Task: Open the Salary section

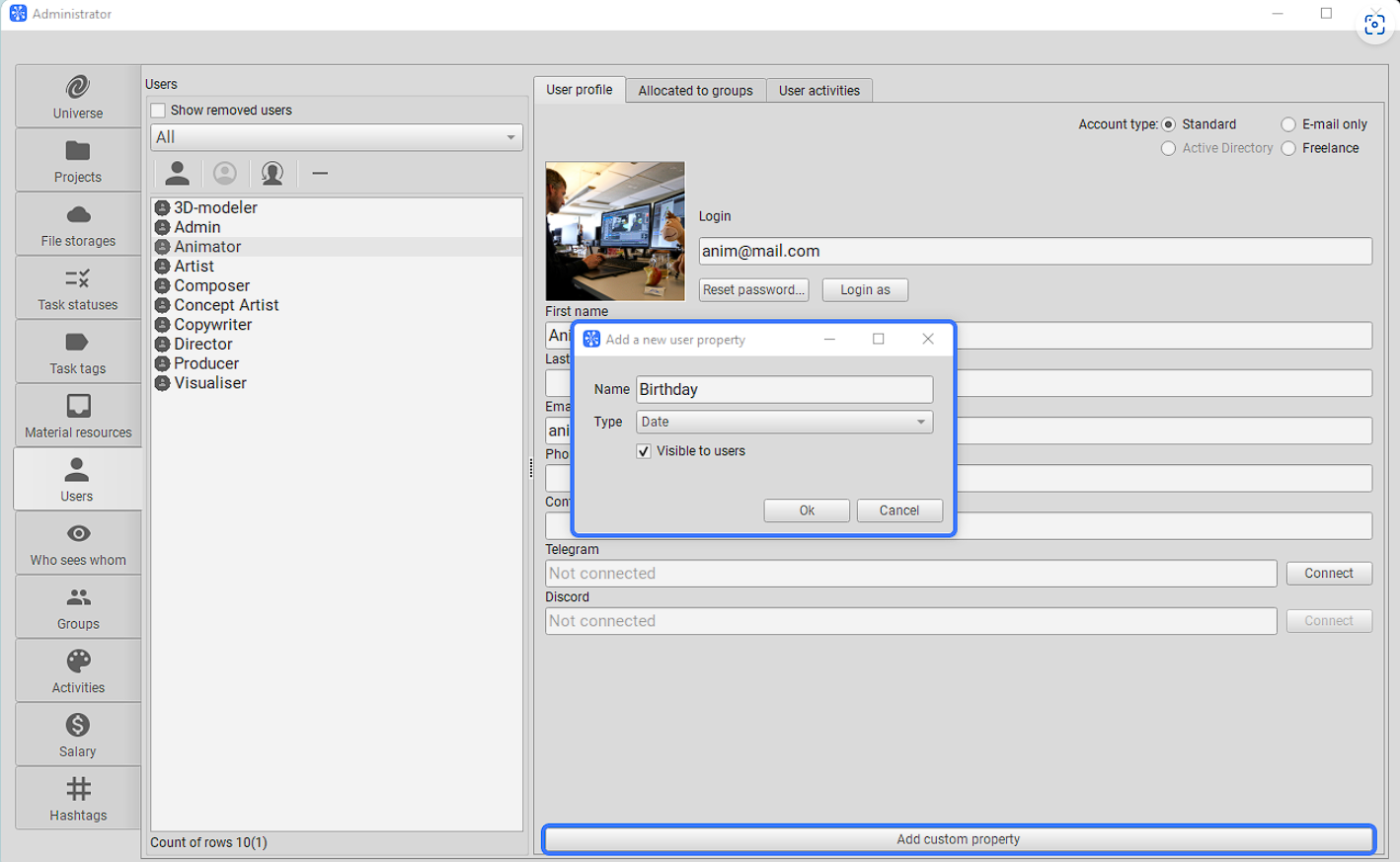Action: click(78, 736)
